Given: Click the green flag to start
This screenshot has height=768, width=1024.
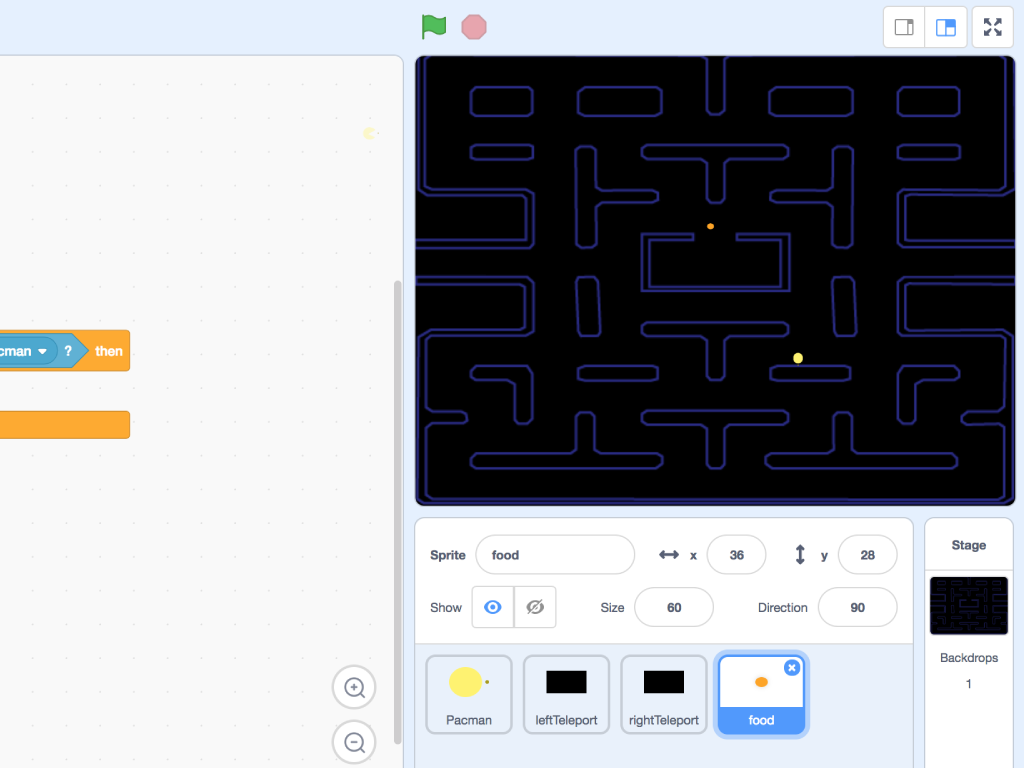Looking at the screenshot, I should coord(434,27).
